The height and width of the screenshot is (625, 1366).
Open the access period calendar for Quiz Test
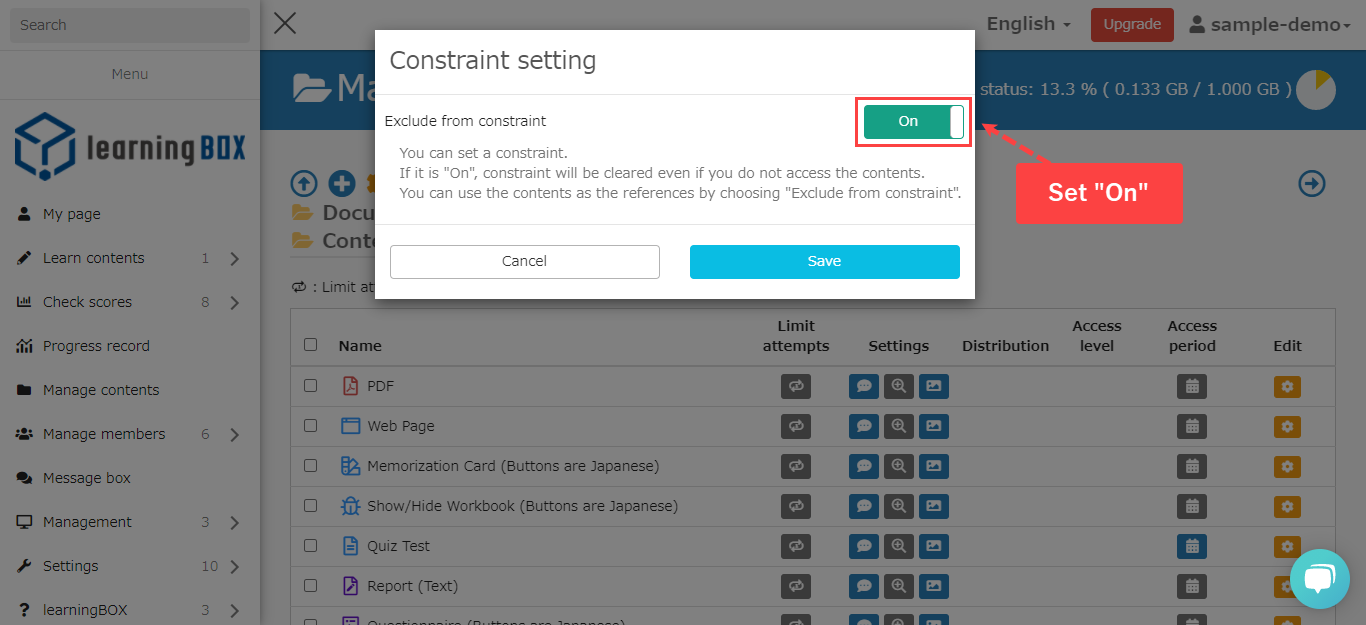(1191, 546)
